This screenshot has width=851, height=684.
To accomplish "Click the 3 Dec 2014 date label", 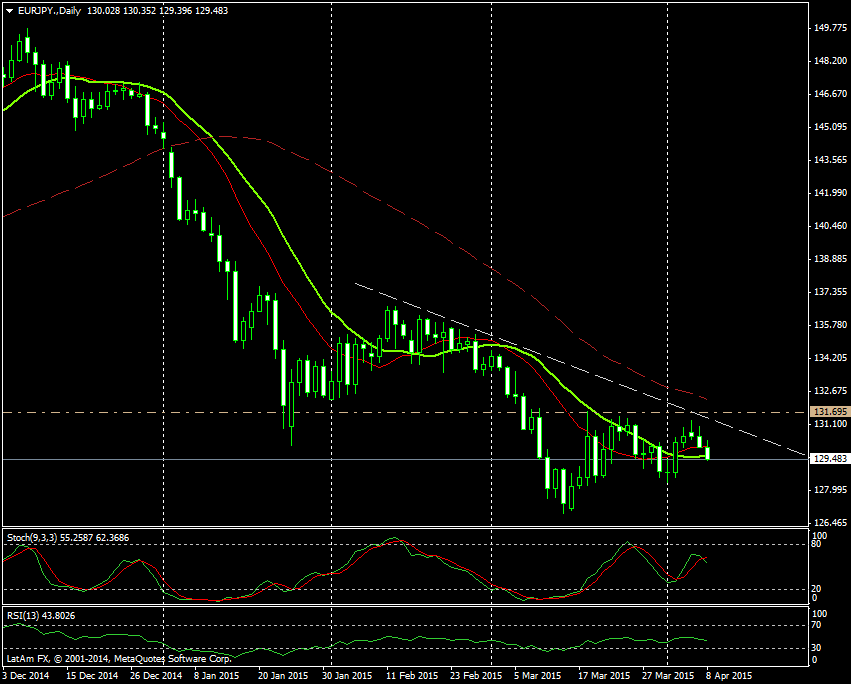I will 24,675.
